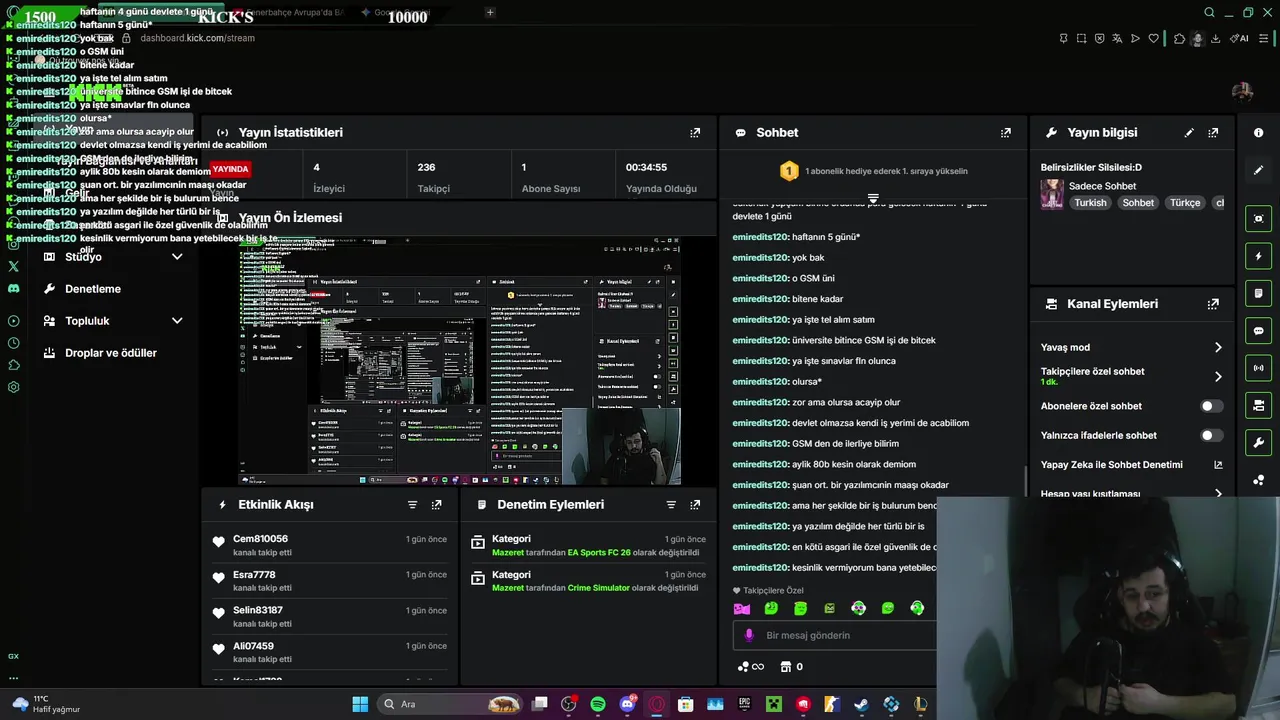Open the Discord sidebar shortcut
1280x720 pixels.
13,288
